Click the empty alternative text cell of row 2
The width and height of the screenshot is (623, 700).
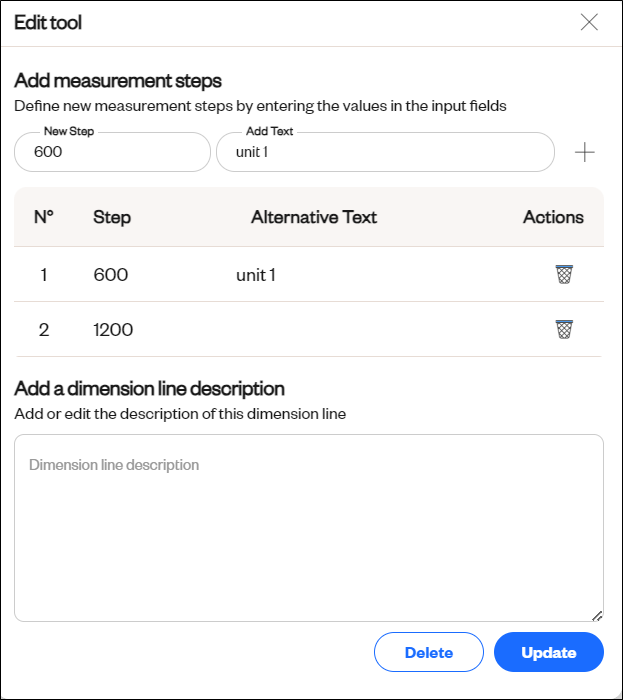tap(314, 329)
